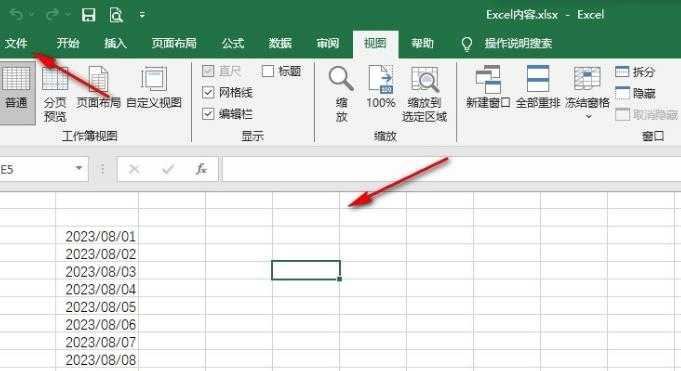Viewport: 681px width, 371px height.
Task: Open Print Preview icon in quick access toolbar
Action: 116,15
